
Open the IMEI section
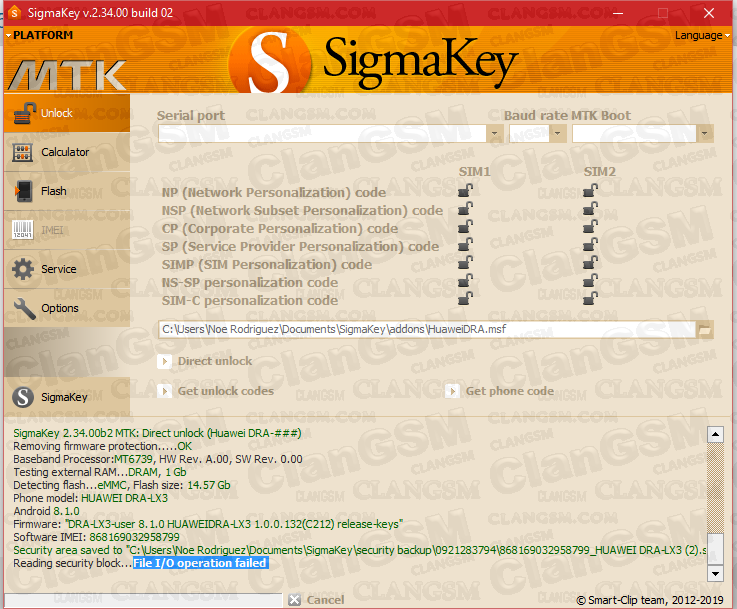(x=67, y=230)
